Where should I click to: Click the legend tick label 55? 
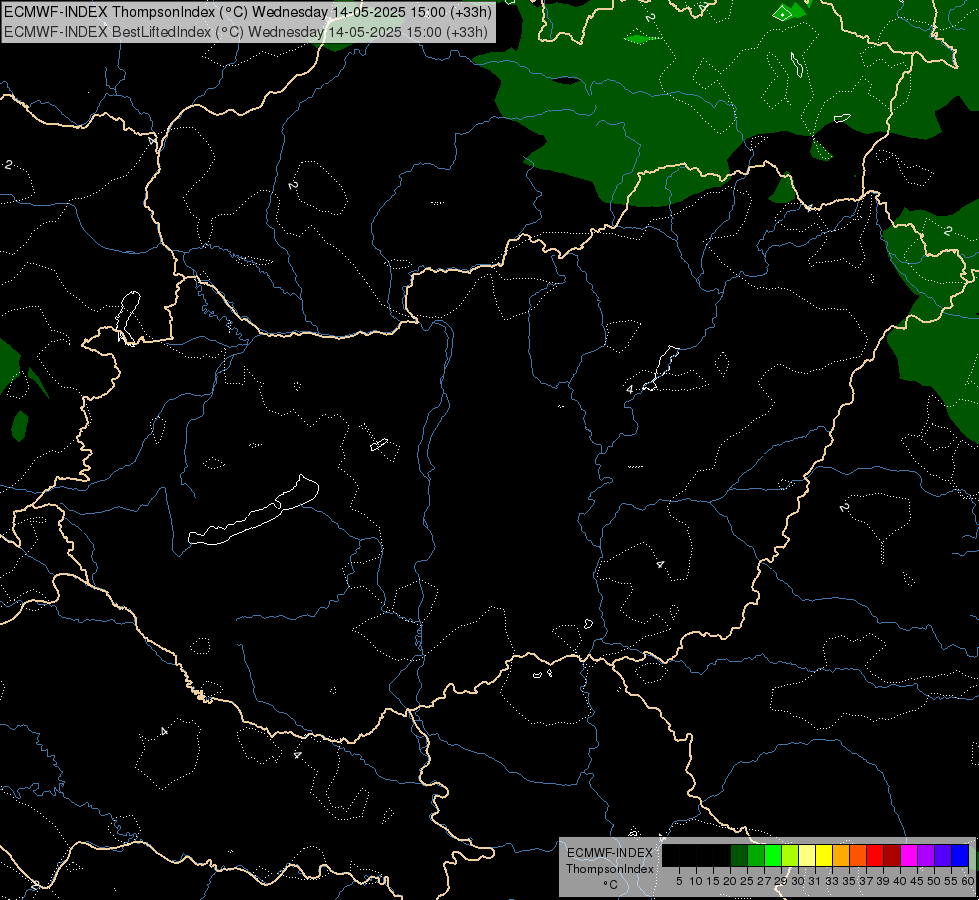click(951, 881)
